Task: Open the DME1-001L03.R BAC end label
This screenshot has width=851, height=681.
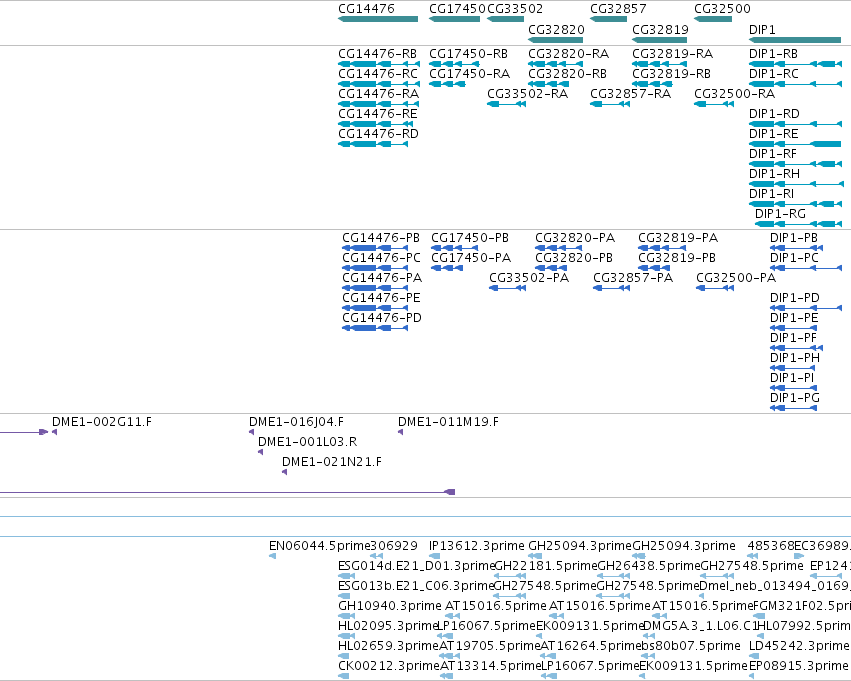Action: pyautogui.click(x=308, y=442)
